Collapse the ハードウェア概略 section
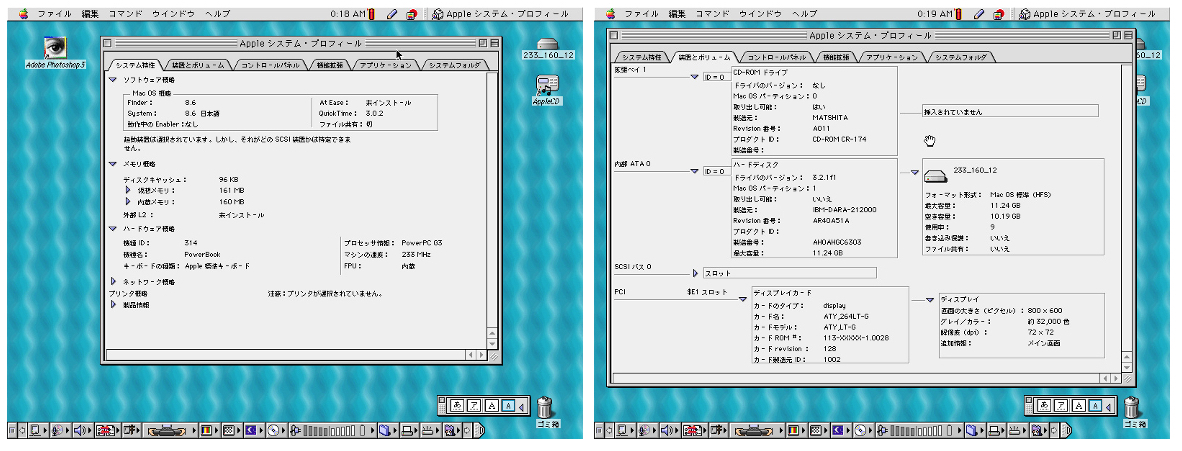 112,229
